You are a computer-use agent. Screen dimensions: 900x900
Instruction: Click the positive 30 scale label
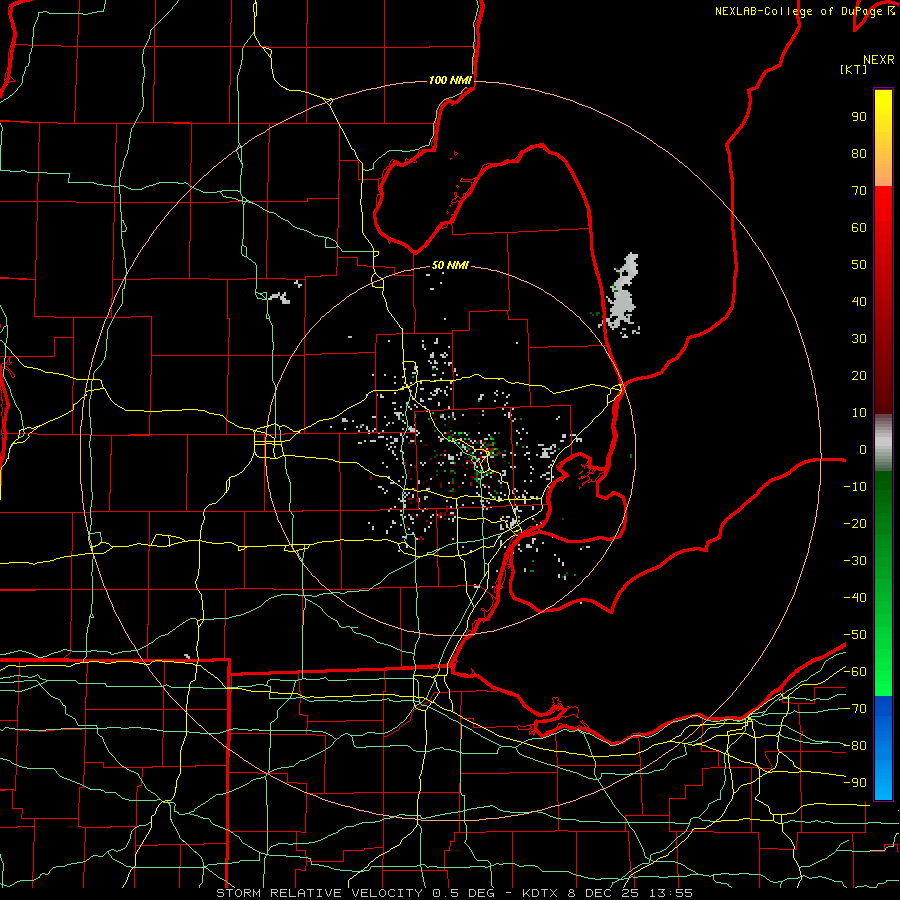859,339
